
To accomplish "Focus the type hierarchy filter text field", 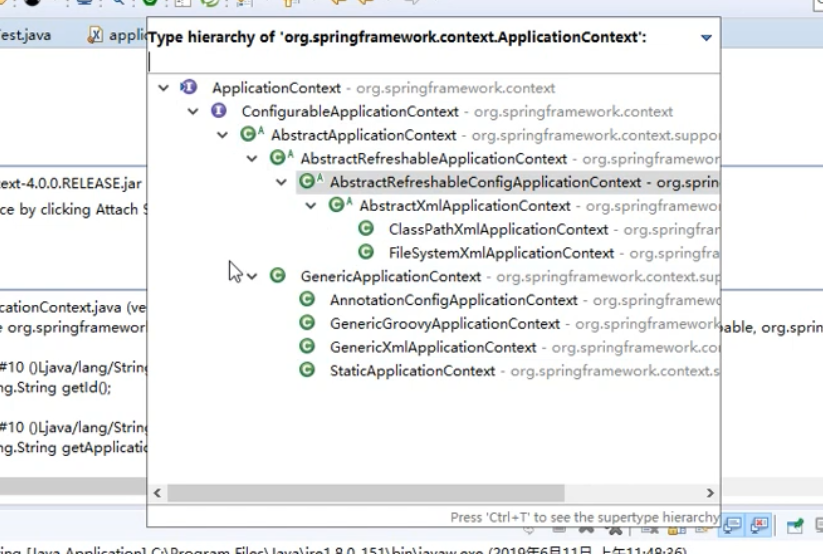I will pyautogui.click(x=434, y=62).
